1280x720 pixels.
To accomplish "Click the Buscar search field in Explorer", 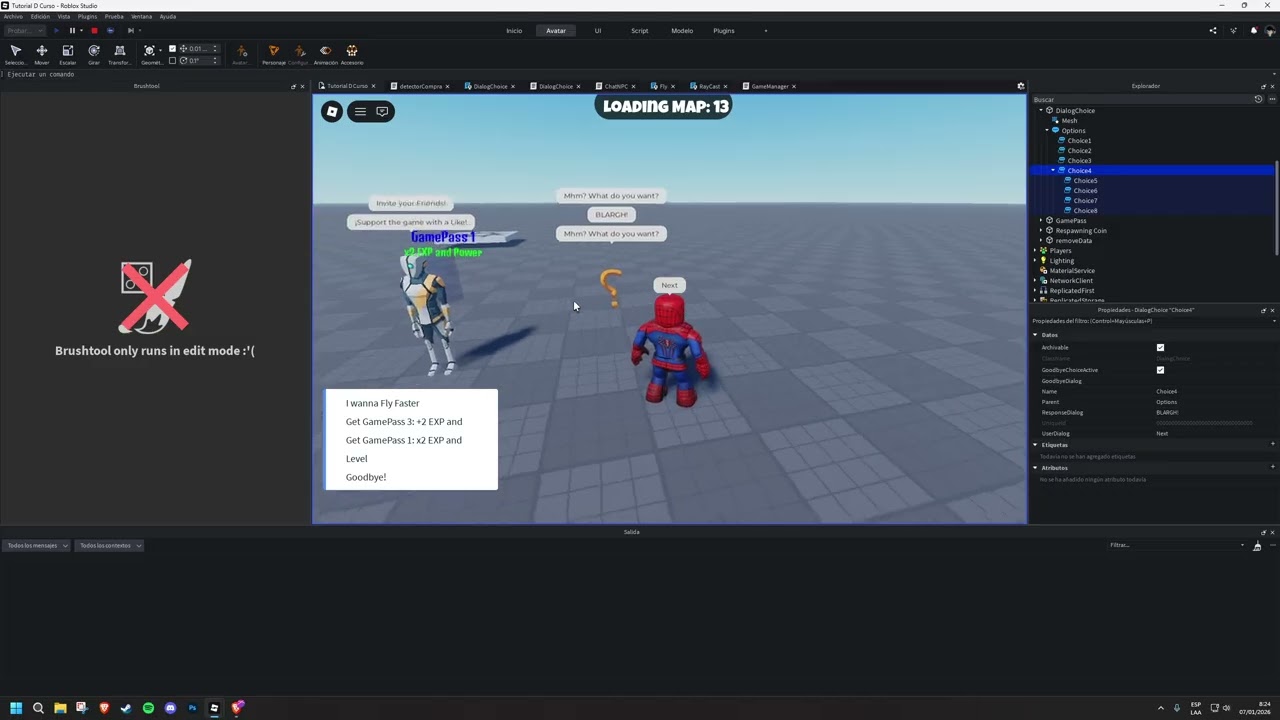I will (1140, 99).
